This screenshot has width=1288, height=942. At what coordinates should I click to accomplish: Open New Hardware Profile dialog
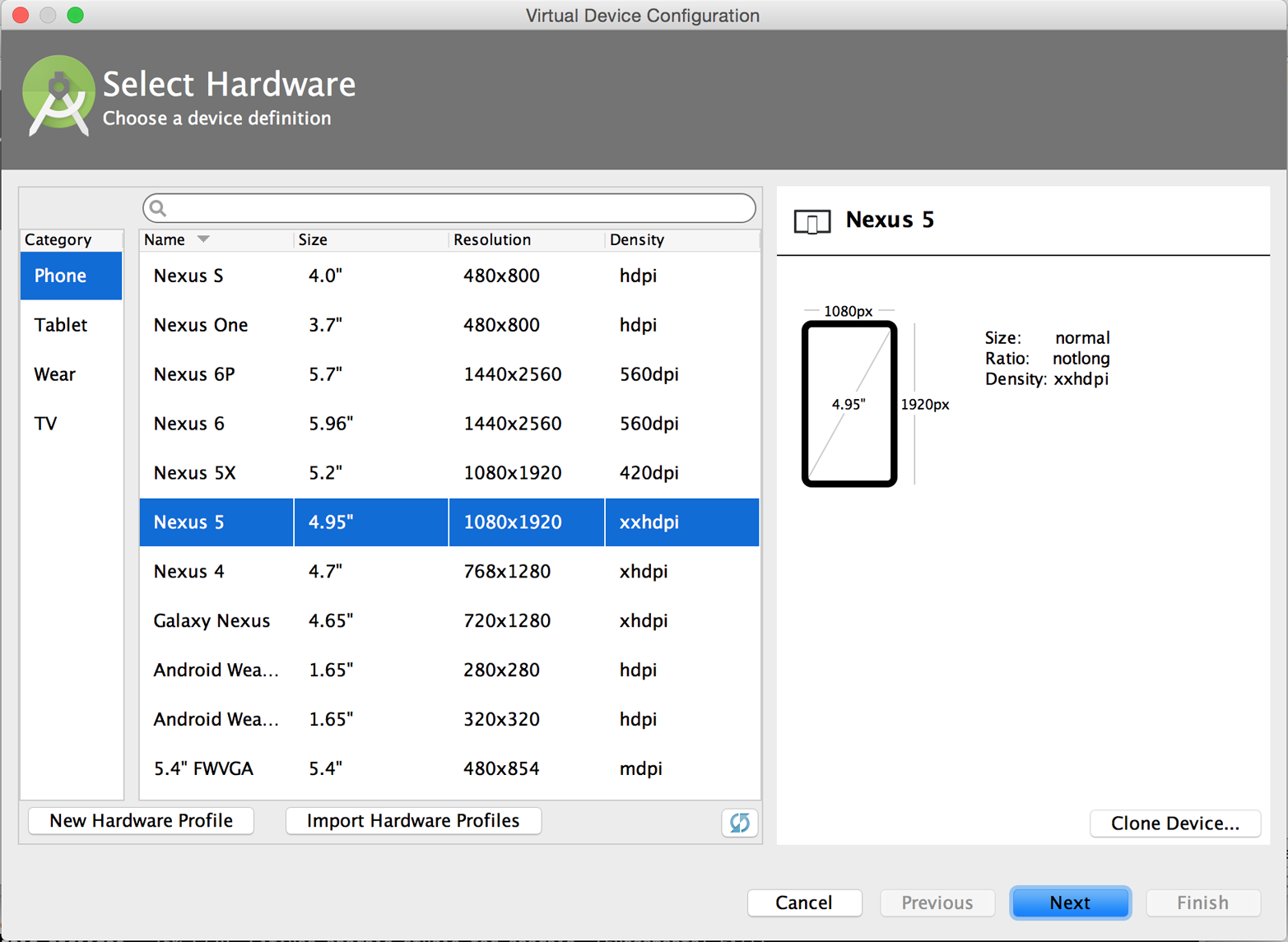click(141, 821)
